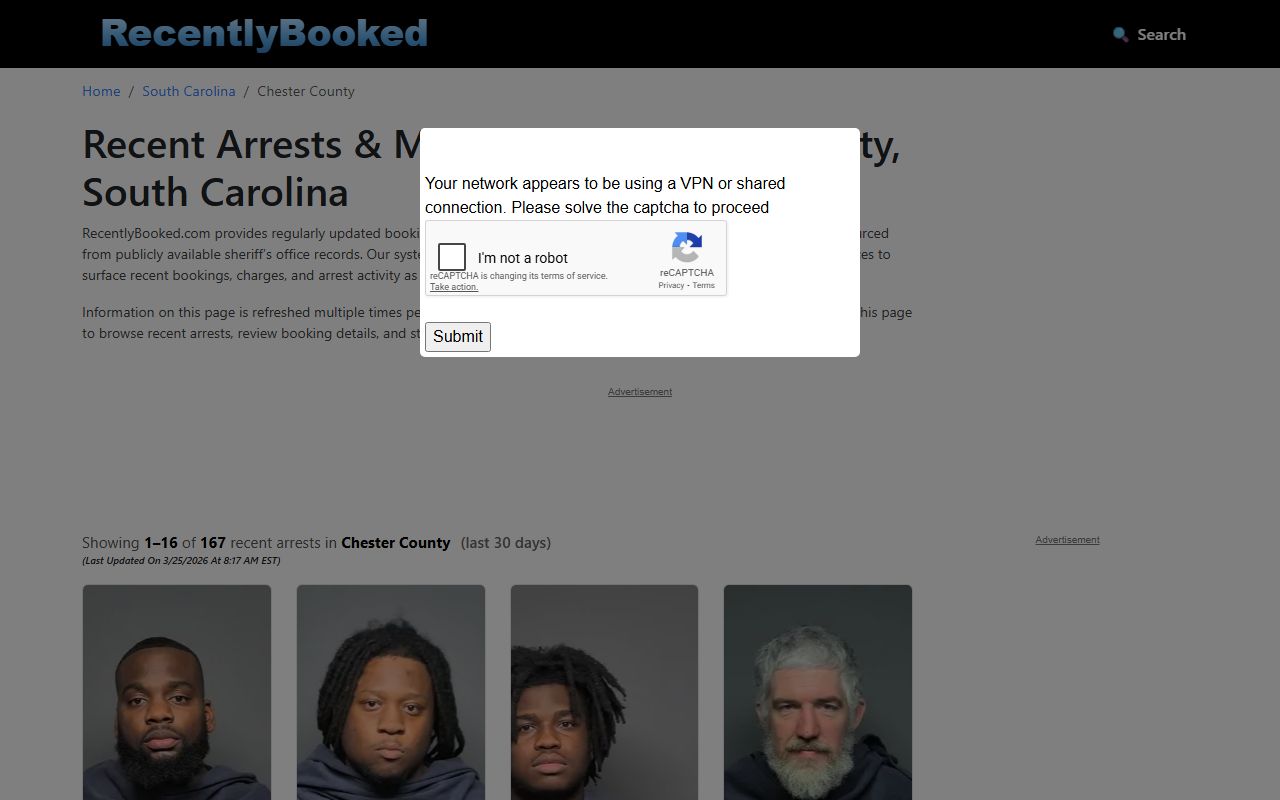Go to the Home breadcrumb
This screenshot has width=1280, height=800.
tap(101, 91)
